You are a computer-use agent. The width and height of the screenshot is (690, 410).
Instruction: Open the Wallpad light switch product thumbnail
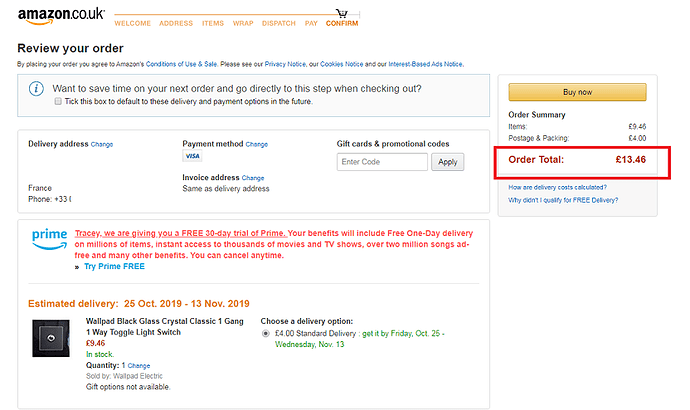(51, 338)
